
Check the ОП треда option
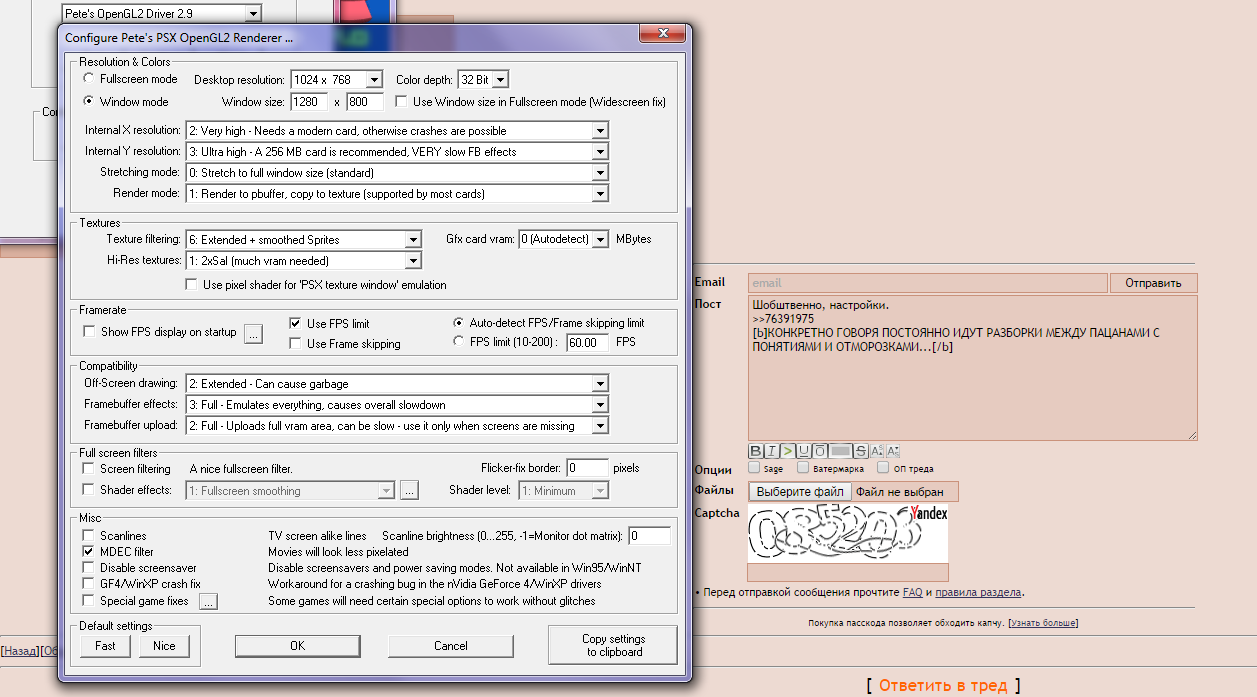coord(883,467)
